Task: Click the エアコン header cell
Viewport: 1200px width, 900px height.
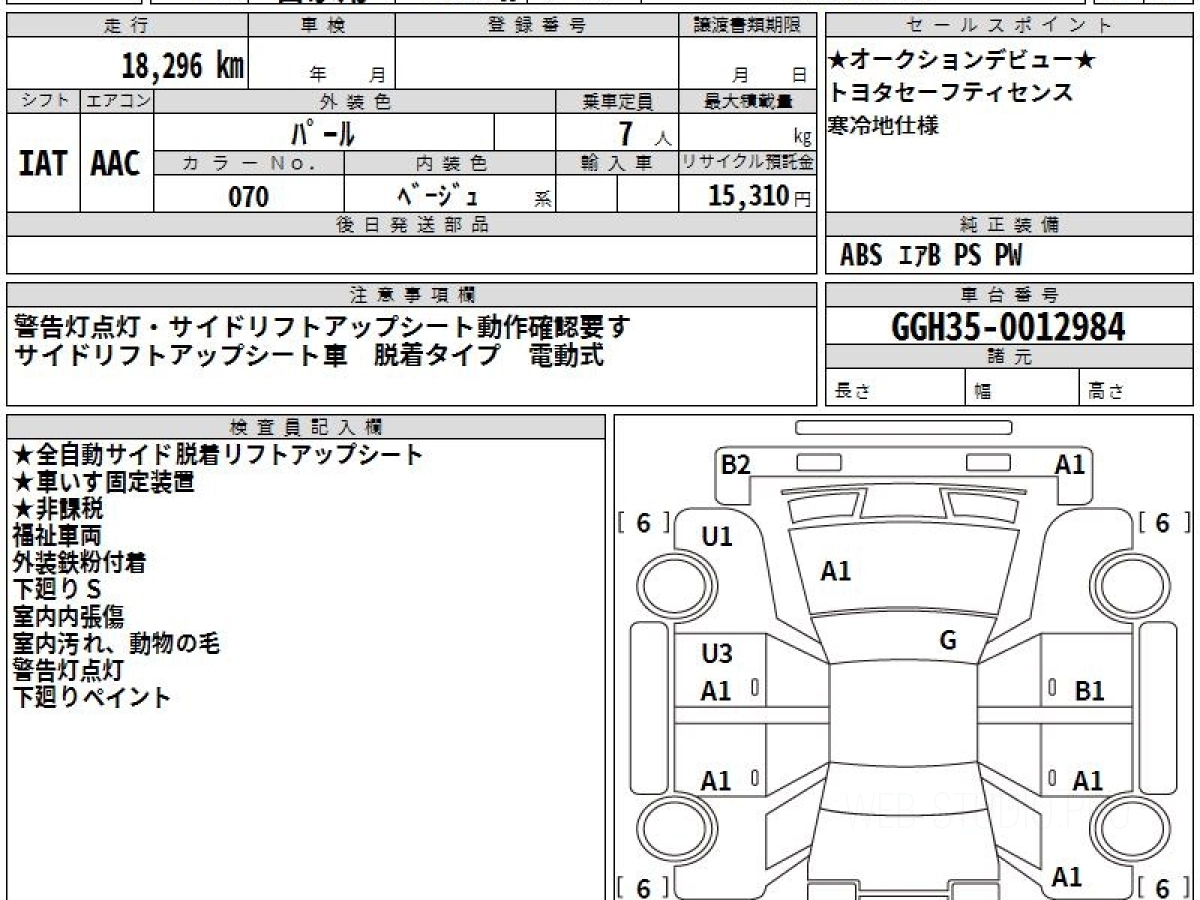Action: tap(117, 101)
